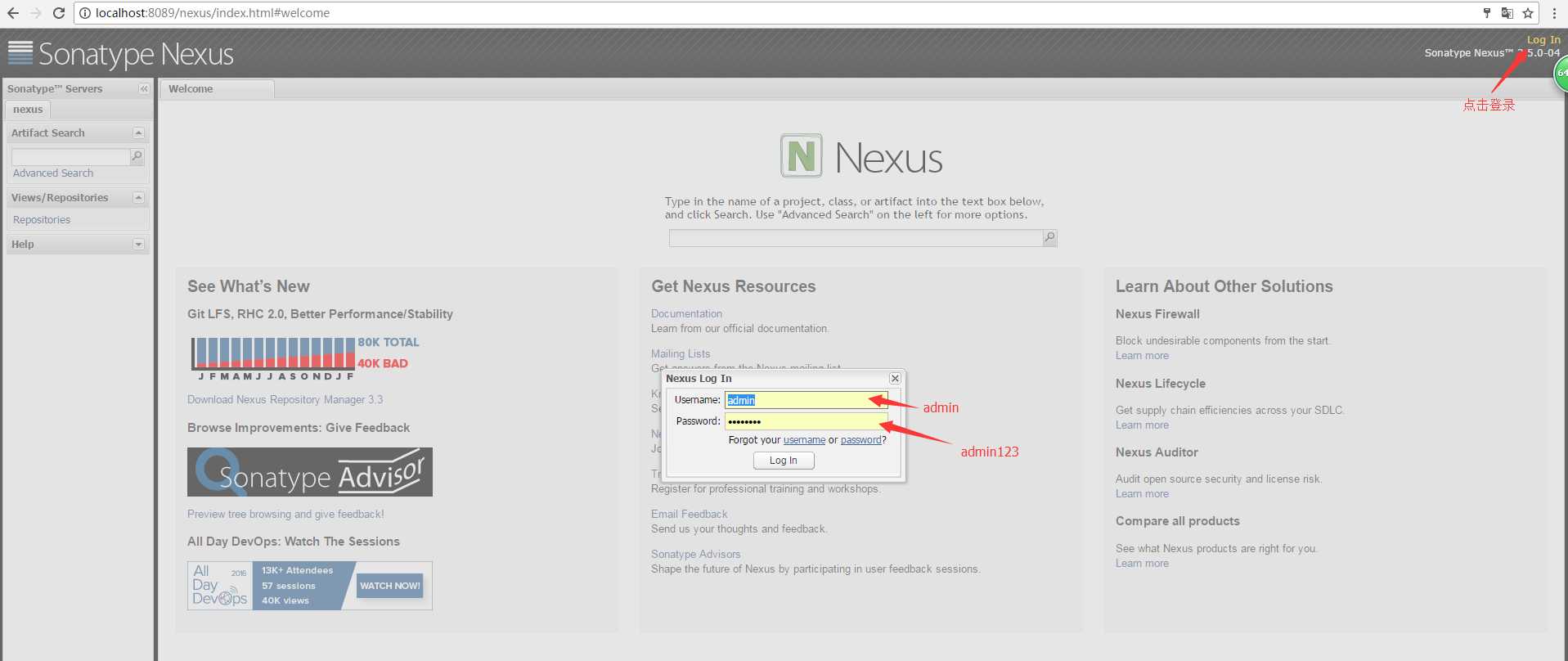Open the Documentation link

coord(686,314)
